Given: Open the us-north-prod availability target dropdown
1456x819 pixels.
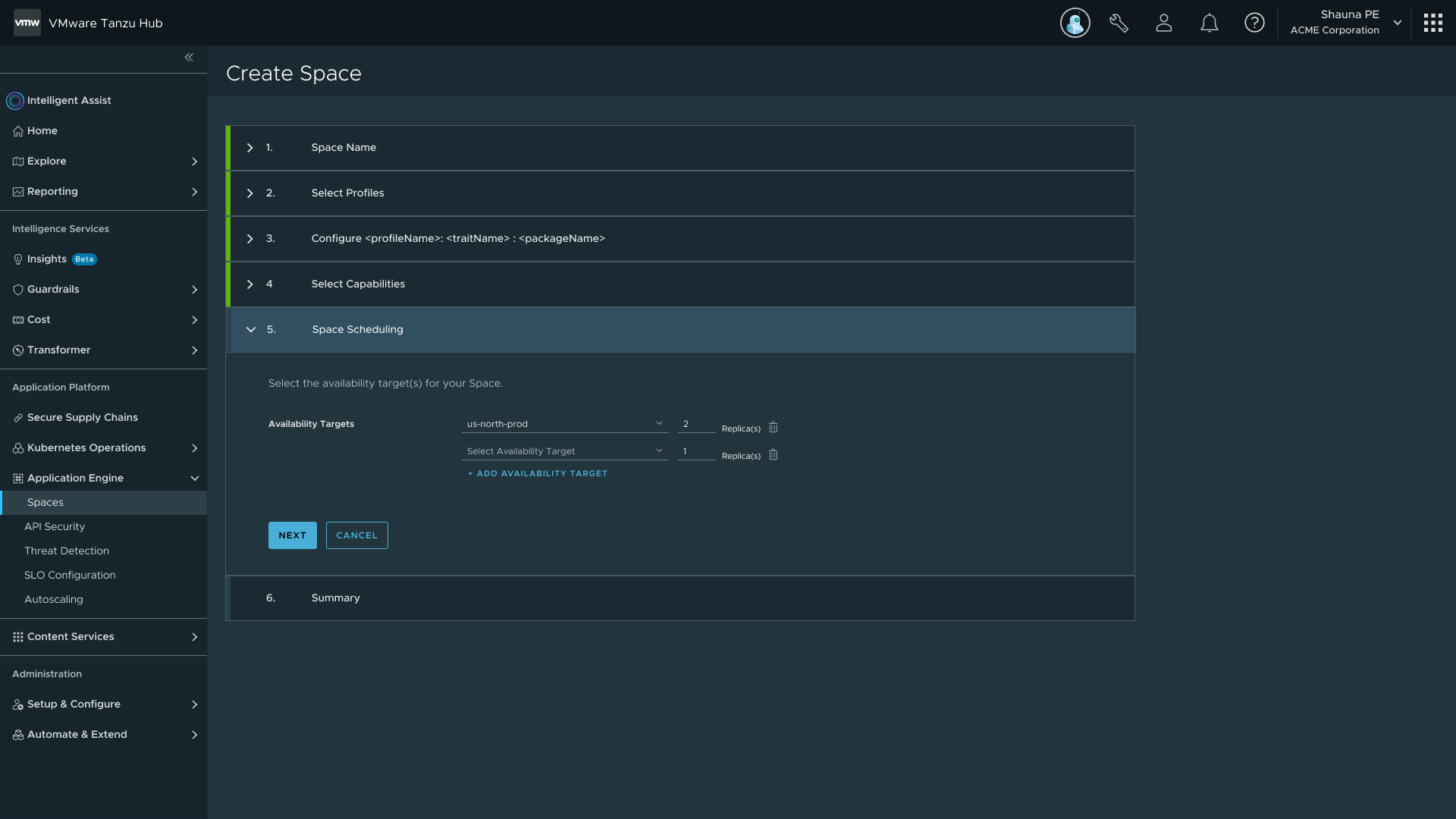Looking at the screenshot, I should [x=565, y=424].
